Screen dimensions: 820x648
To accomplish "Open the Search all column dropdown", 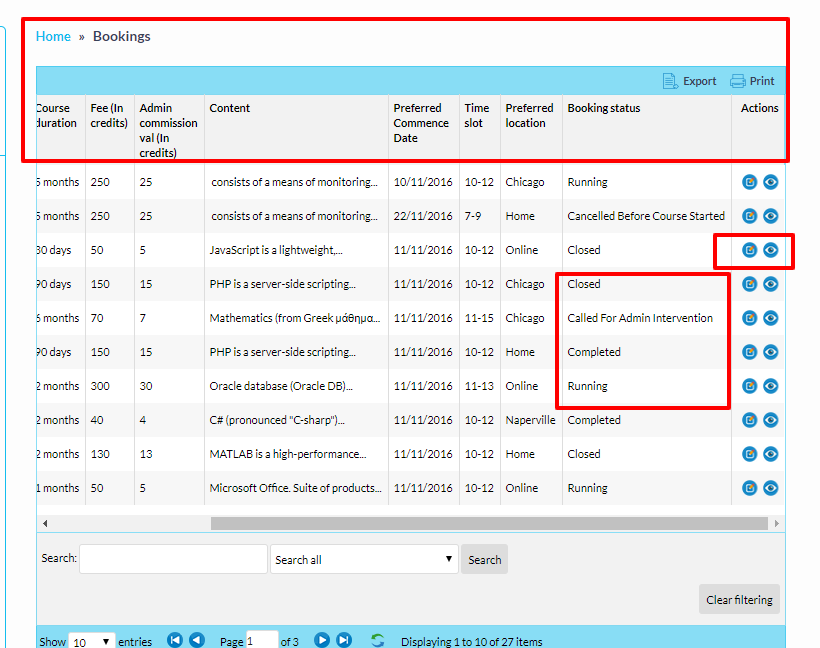I will point(364,559).
